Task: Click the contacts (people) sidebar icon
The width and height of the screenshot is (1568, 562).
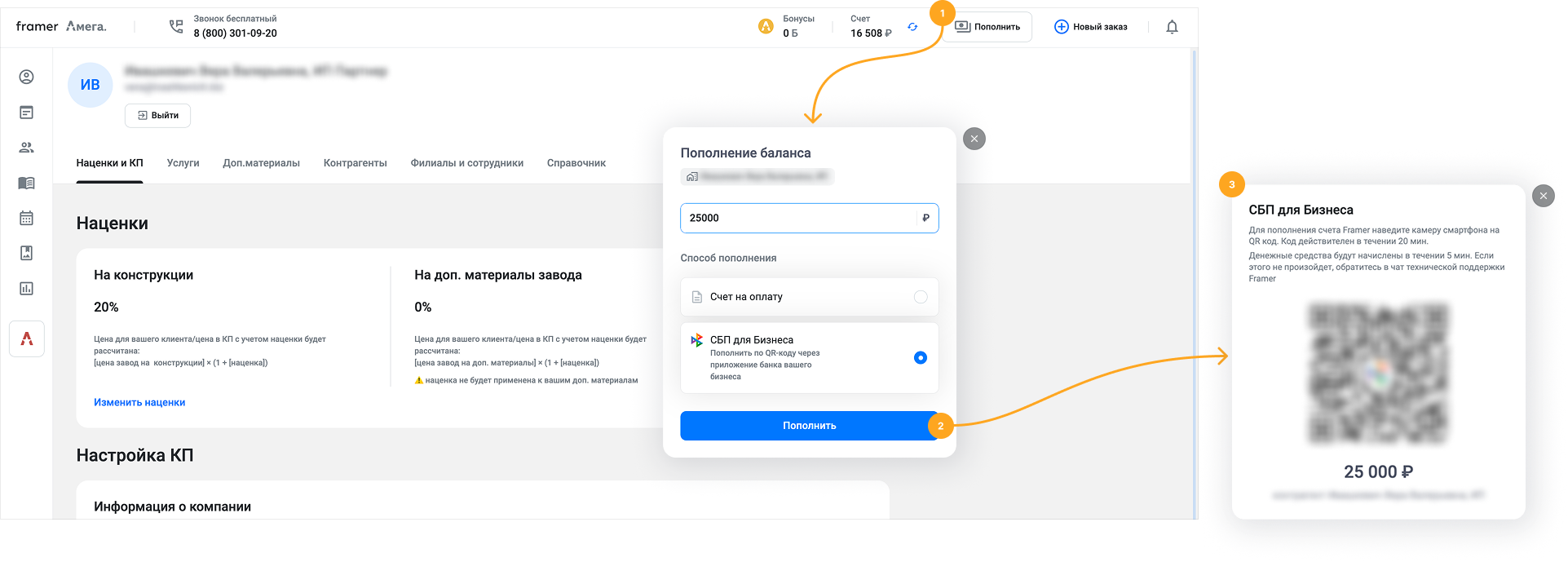Action: click(26, 148)
